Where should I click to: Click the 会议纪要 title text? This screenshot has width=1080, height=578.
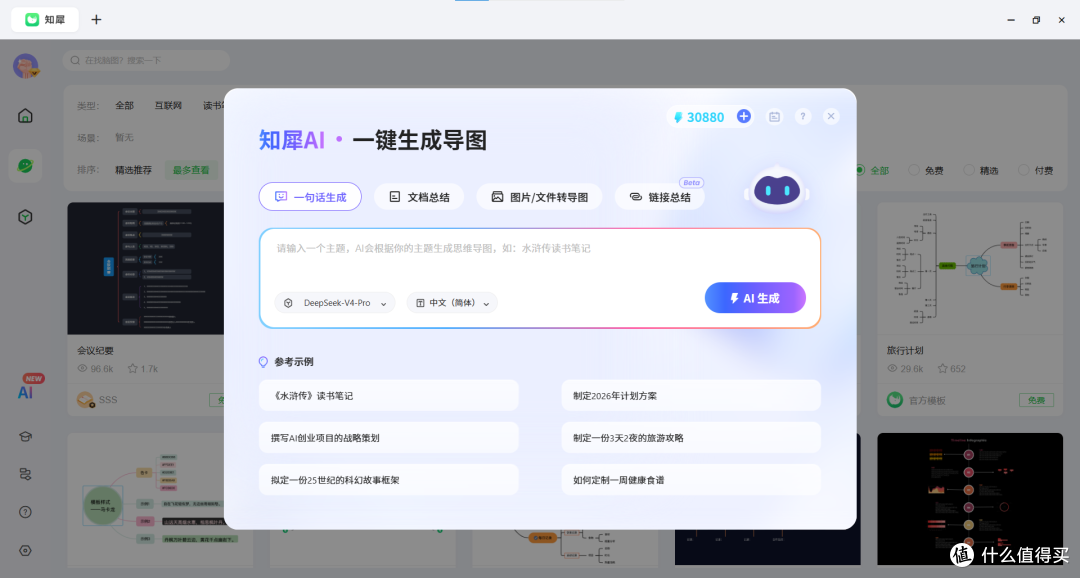[95, 351]
